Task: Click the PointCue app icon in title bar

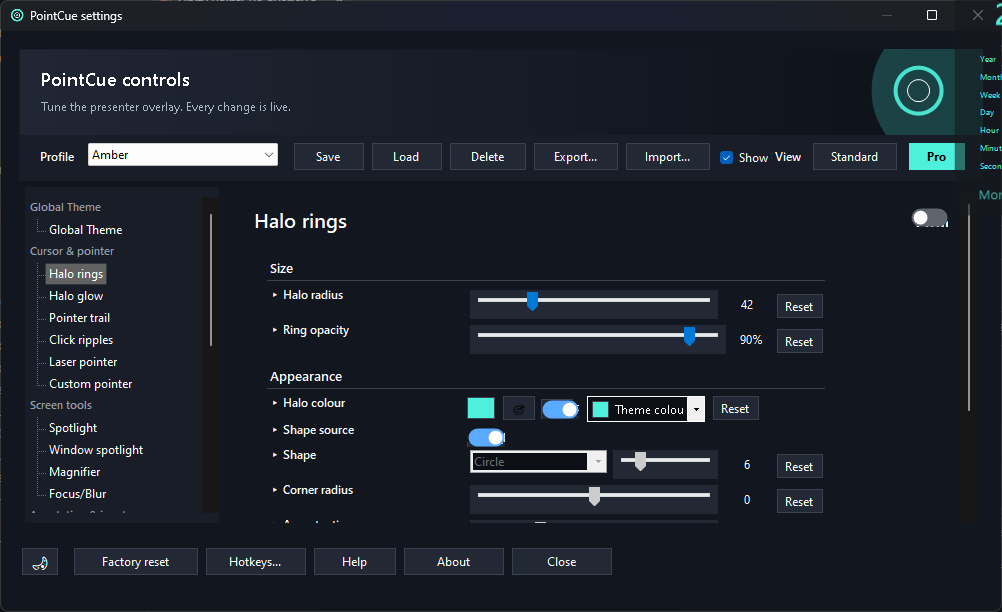Action: (x=17, y=15)
